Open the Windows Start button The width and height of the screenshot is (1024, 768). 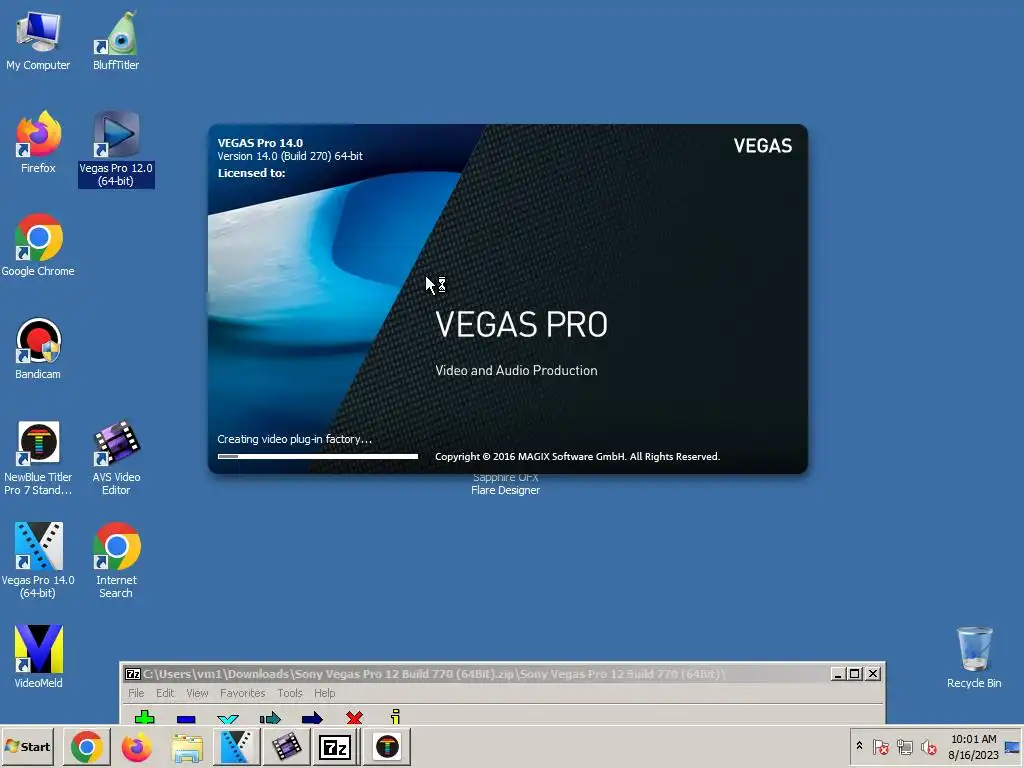pos(28,746)
